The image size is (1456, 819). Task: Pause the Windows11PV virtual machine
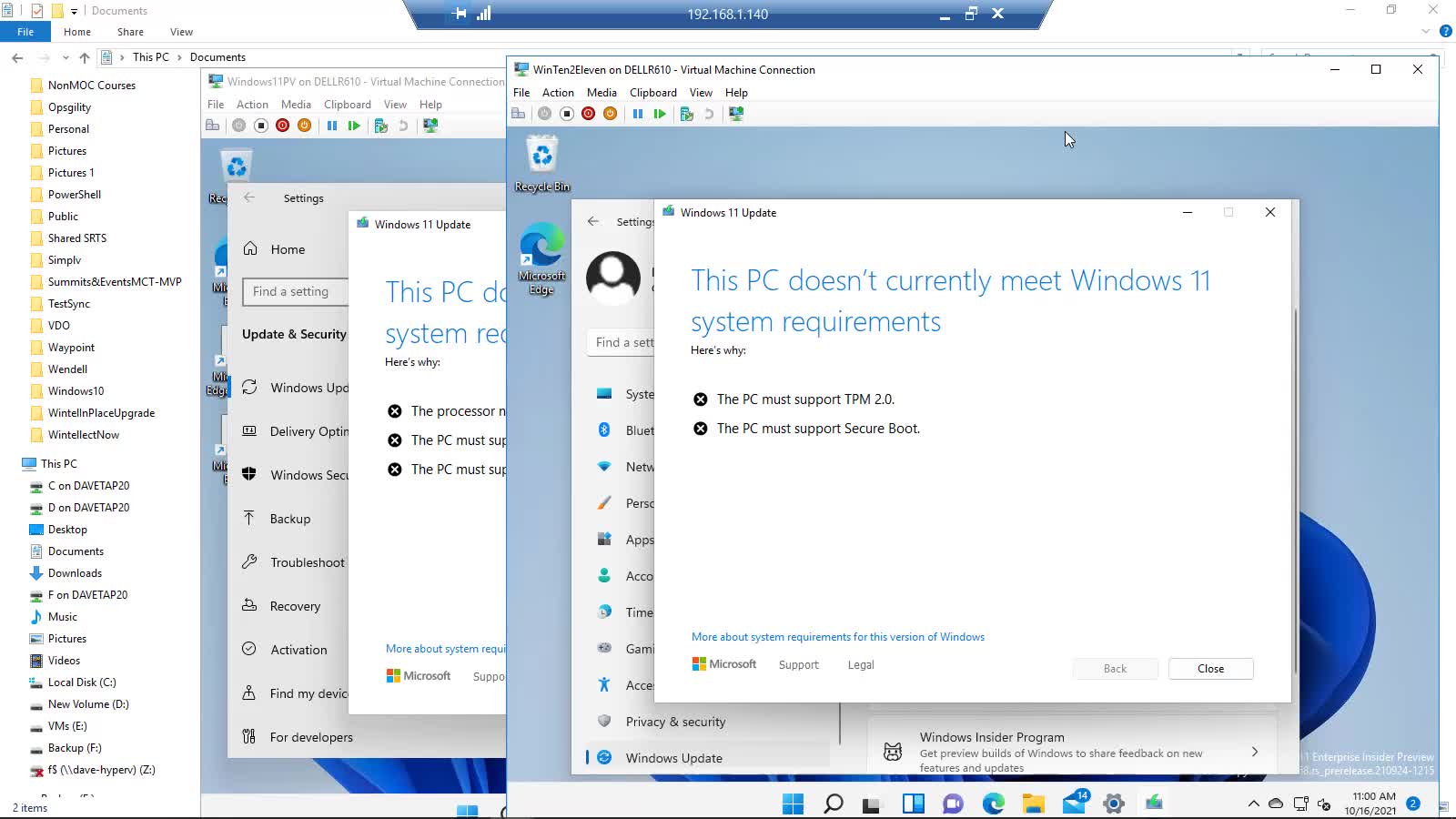pyautogui.click(x=332, y=126)
